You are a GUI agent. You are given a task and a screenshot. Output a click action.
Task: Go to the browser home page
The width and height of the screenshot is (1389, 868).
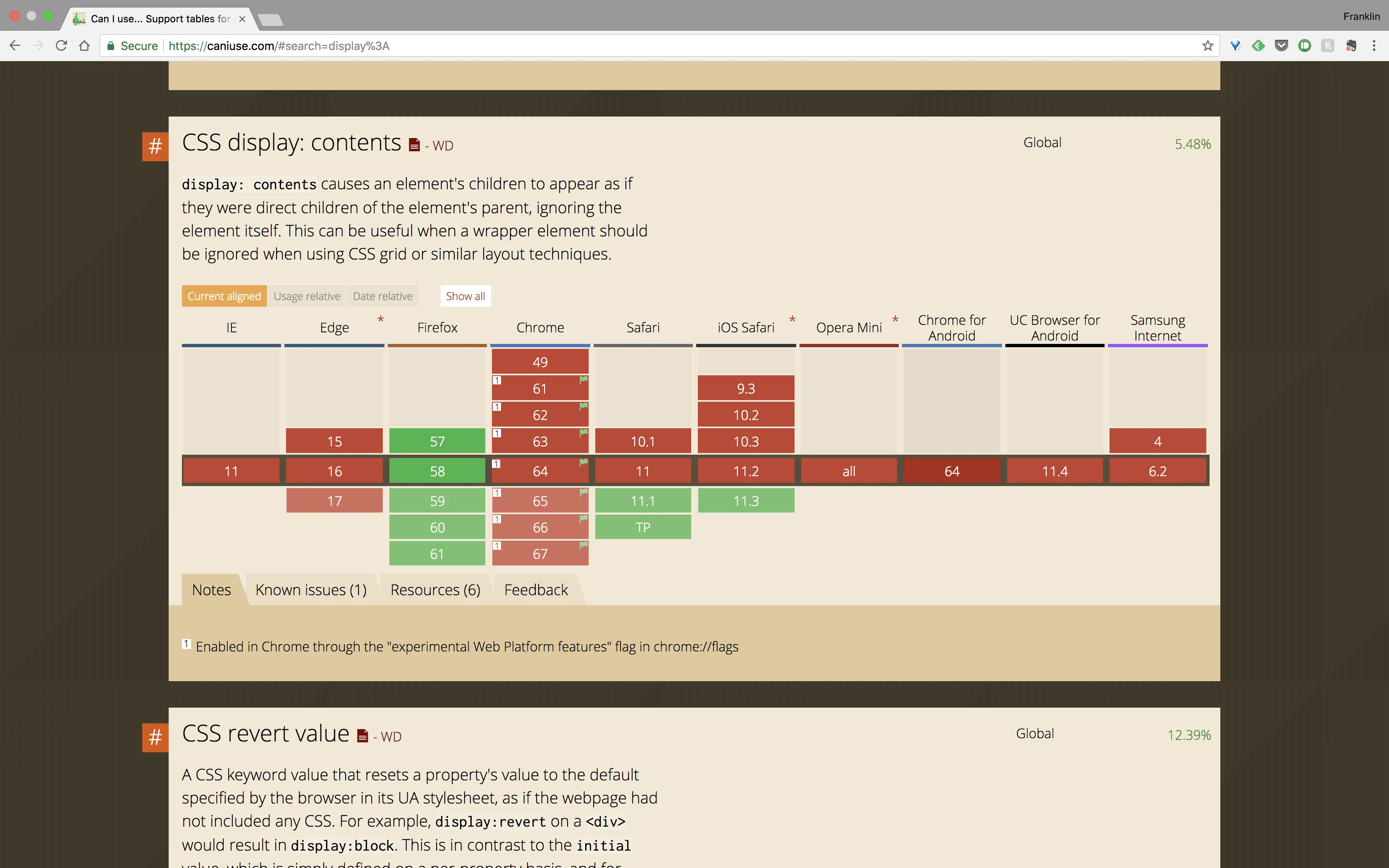pos(84,46)
